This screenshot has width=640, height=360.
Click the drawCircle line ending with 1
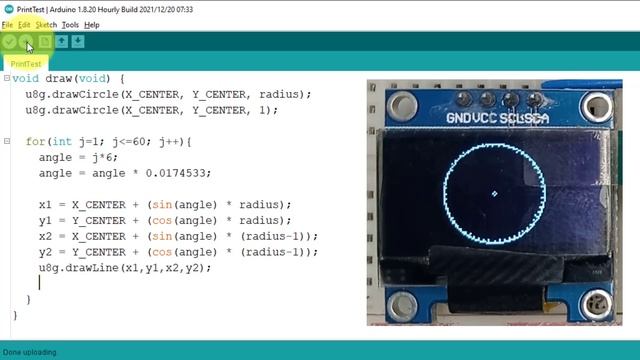click(151, 110)
